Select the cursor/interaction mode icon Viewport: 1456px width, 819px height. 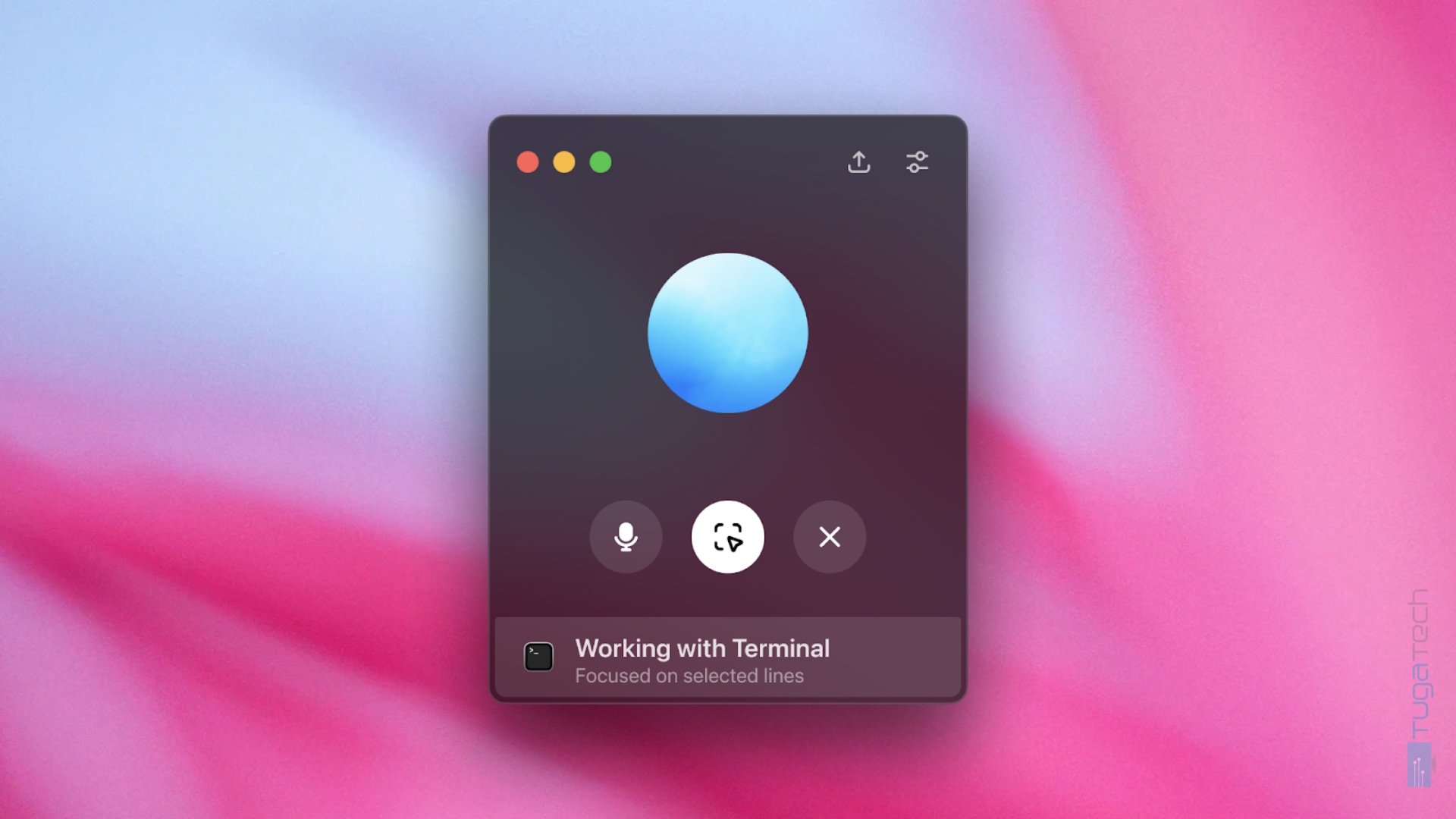coord(729,537)
